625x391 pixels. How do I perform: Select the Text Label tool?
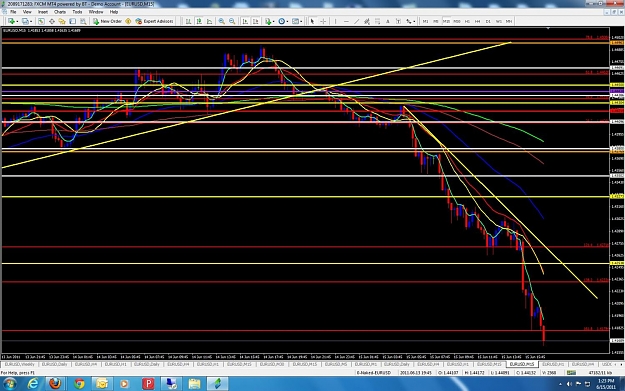coord(398,21)
